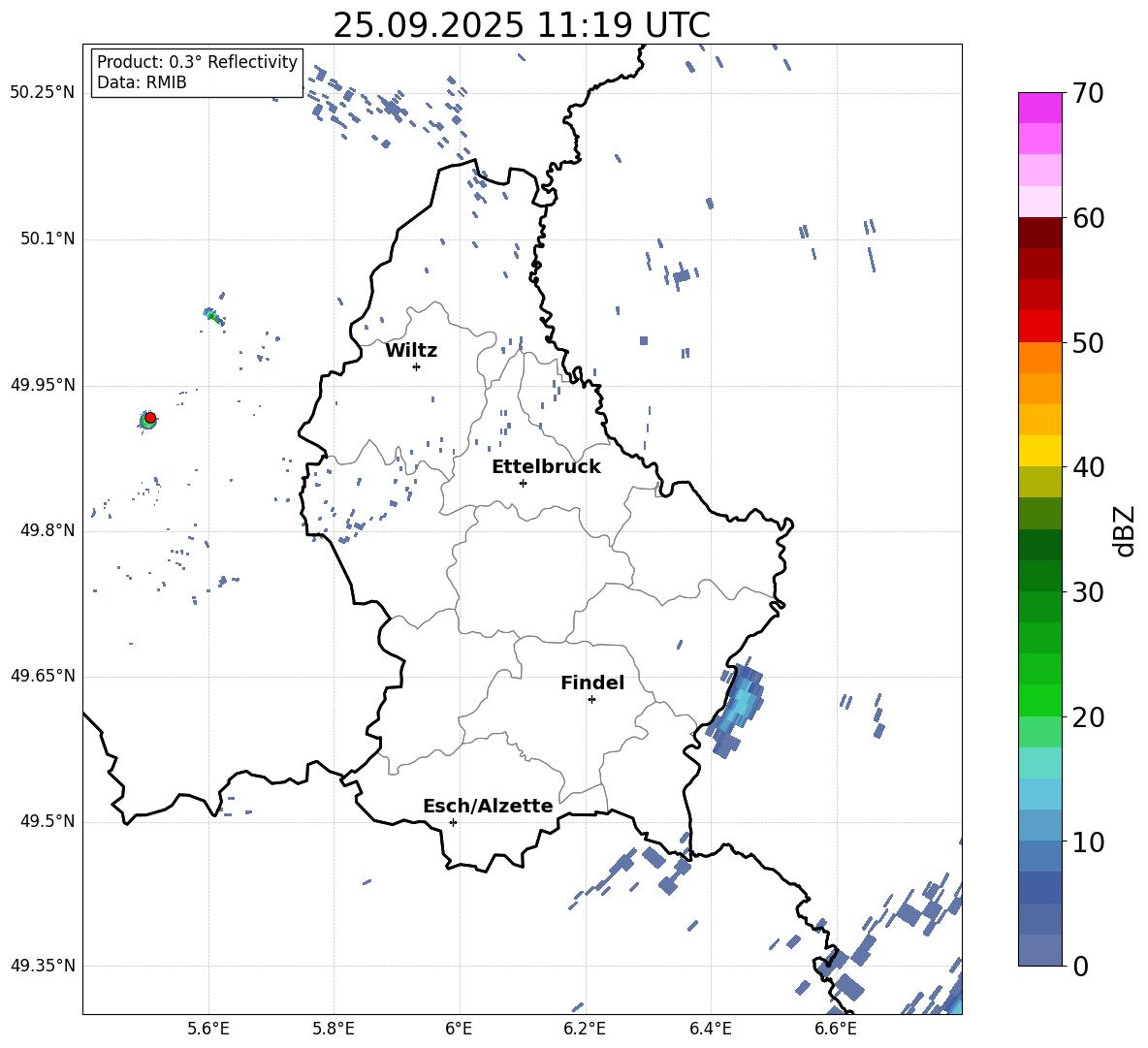Image resolution: width=1148 pixels, height=1048 pixels.
Task: Click the Product: 0.3° Reflectivity label
Action: pos(197,62)
